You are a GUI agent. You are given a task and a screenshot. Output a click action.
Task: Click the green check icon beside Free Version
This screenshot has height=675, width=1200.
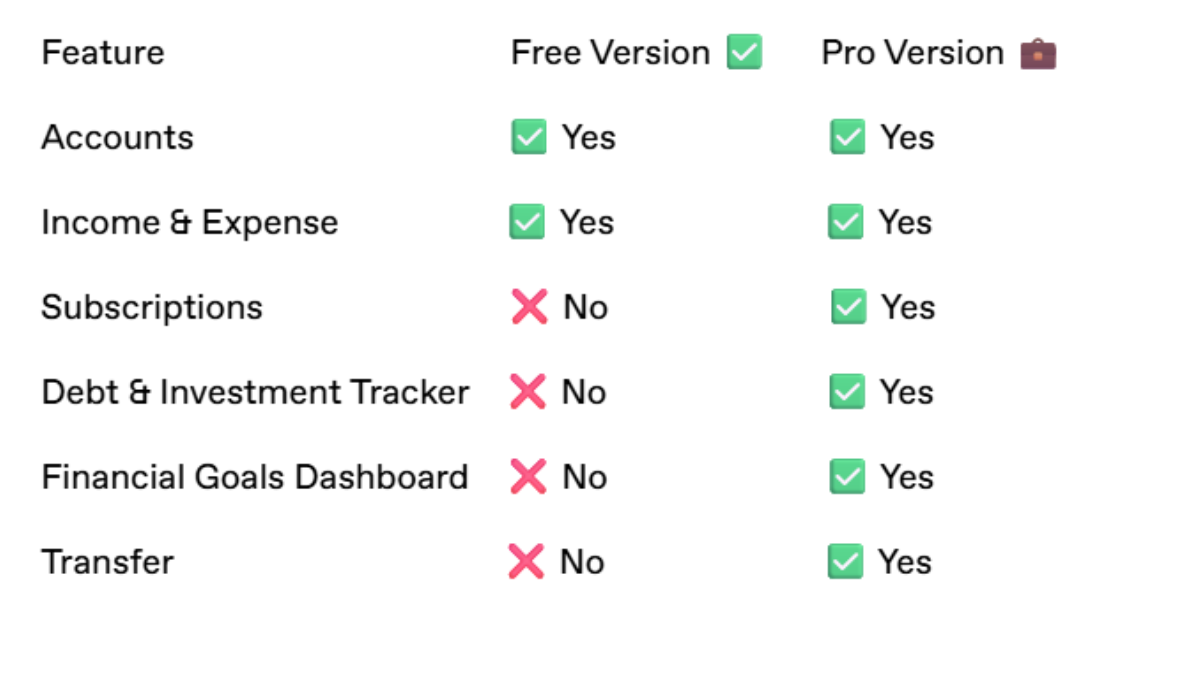(x=744, y=52)
